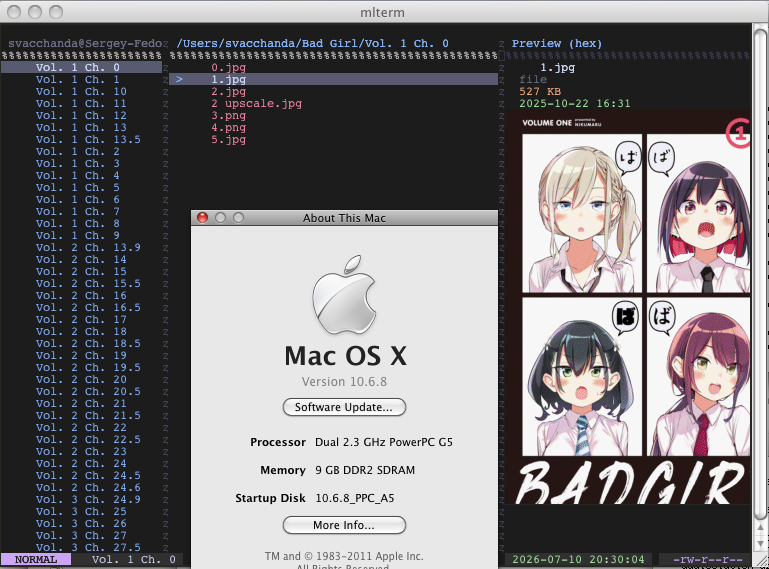Screen dimensions: 769x569
Task: Select file 5.jpg
Action: (x=229, y=139)
